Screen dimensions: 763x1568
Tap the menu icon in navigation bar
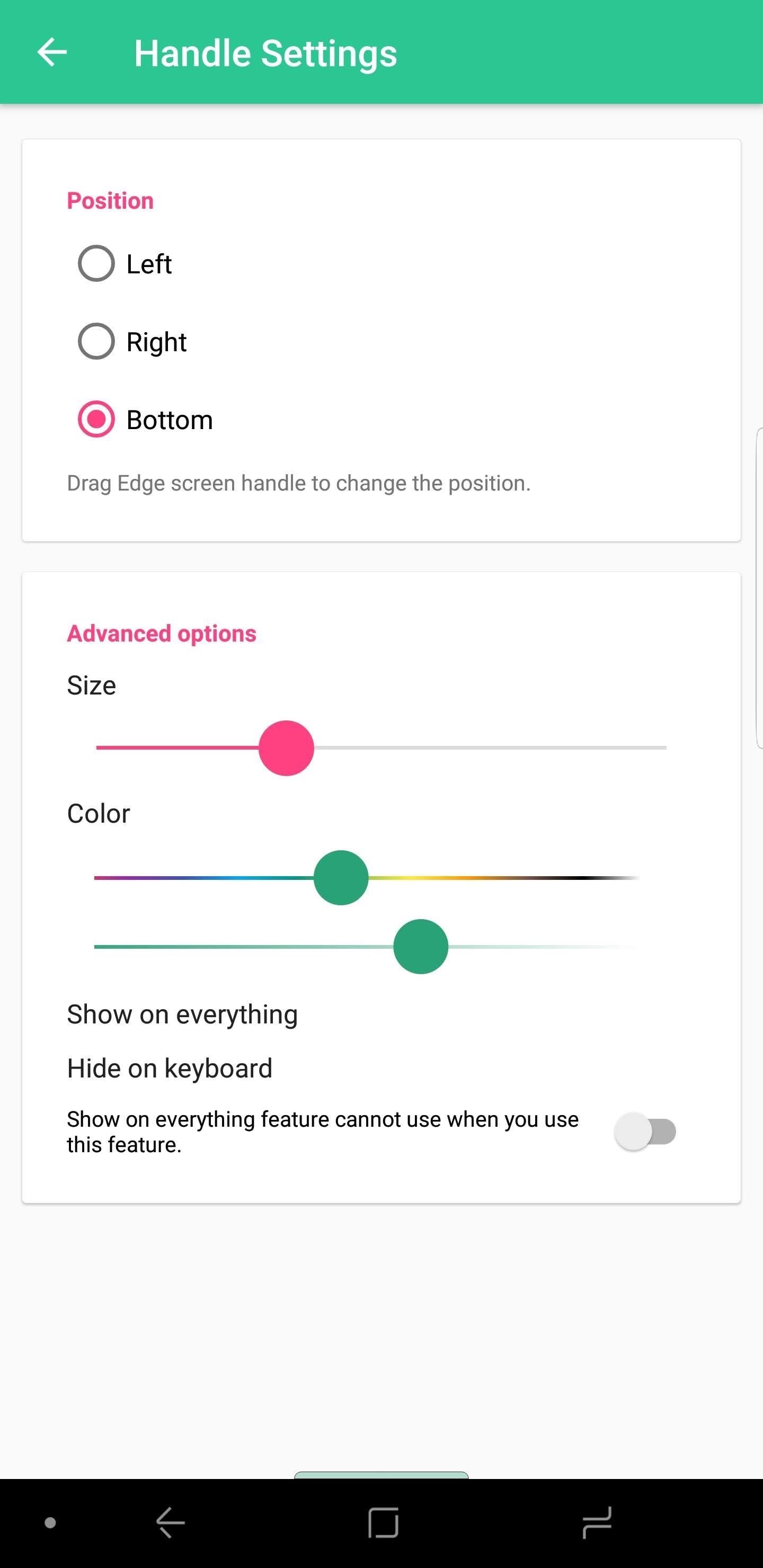coord(597,1522)
